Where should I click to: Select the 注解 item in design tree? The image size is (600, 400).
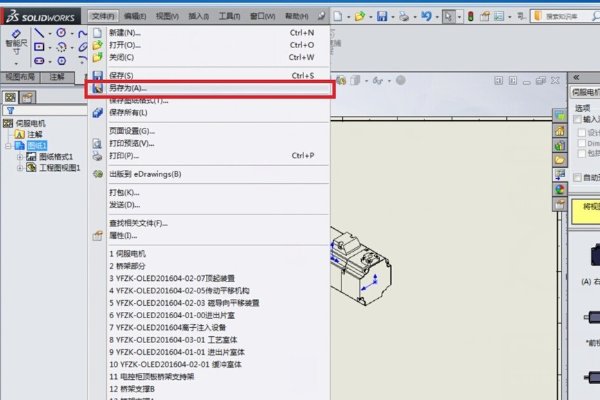pos(35,134)
